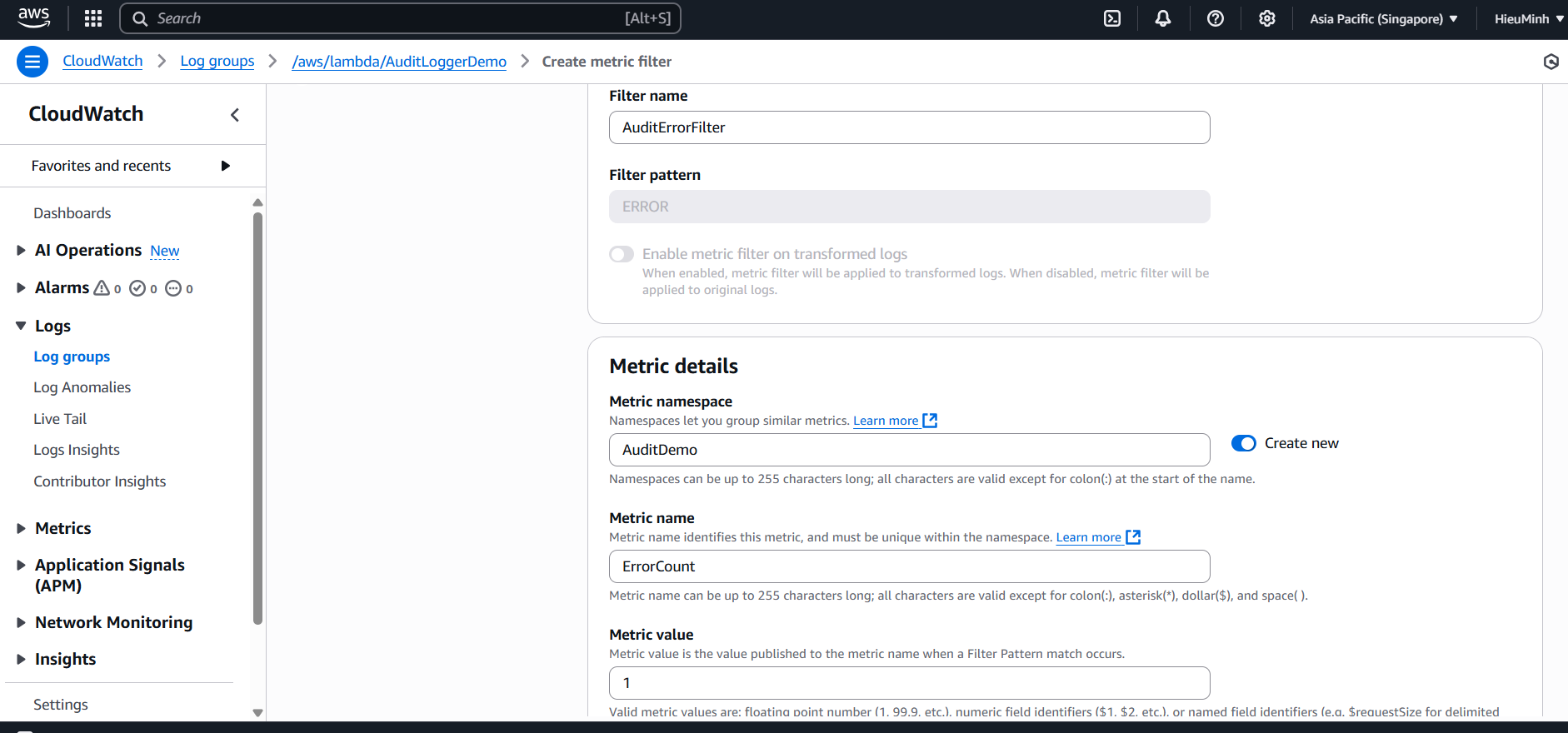
Task: Open the HieuMinh account dropdown
Action: coord(1529,18)
